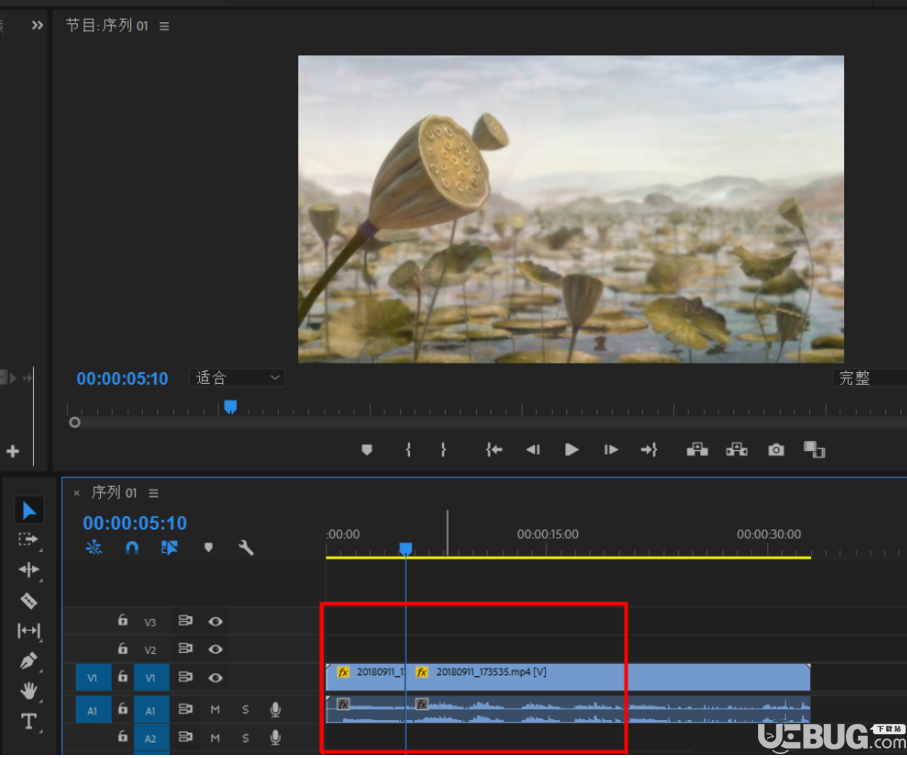The width and height of the screenshot is (907, 758).
Task: Expand hidden panels with double chevron
Action: (37, 25)
